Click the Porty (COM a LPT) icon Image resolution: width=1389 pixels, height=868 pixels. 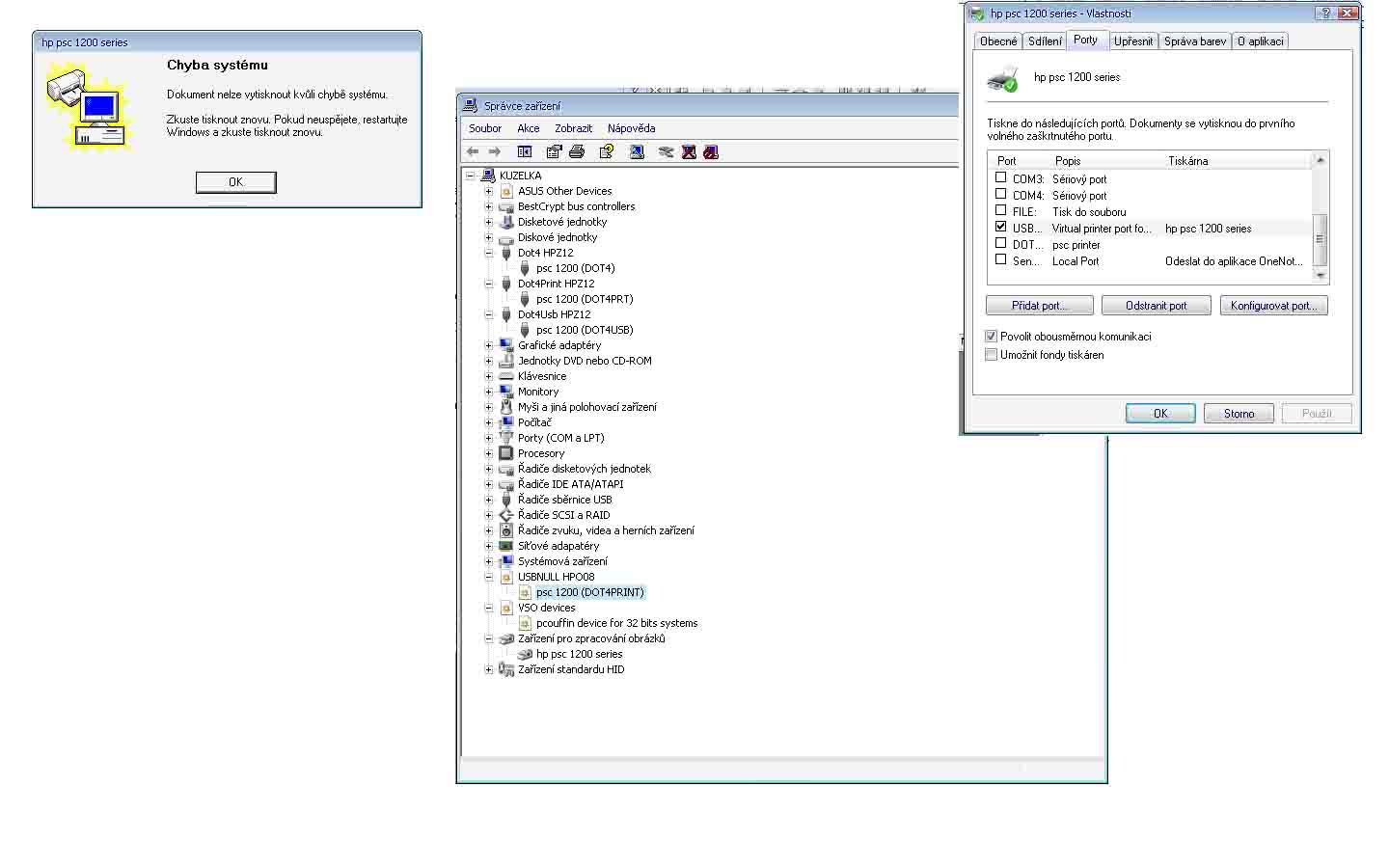pyautogui.click(x=506, y=438)
